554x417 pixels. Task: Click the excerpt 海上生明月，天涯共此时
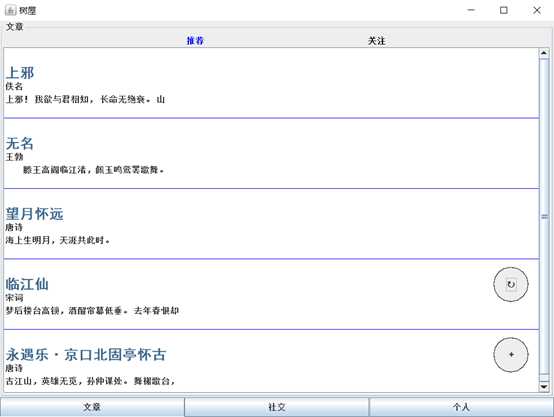[58, 240]
